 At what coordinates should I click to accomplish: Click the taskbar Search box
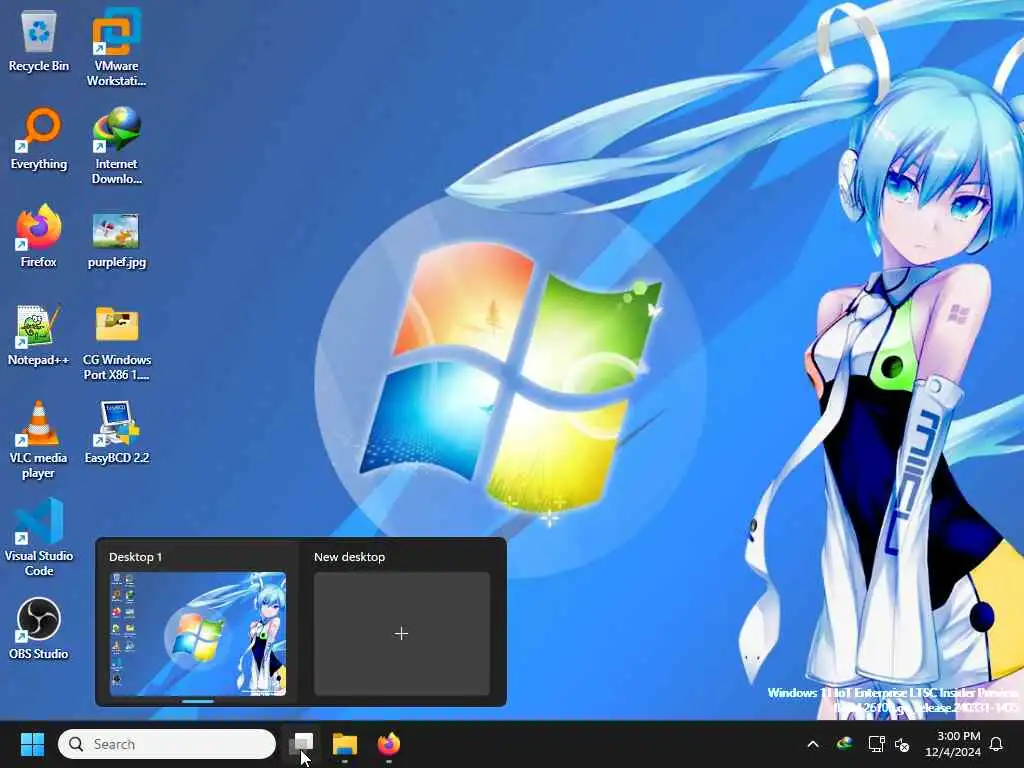click(x=167, y=744)
